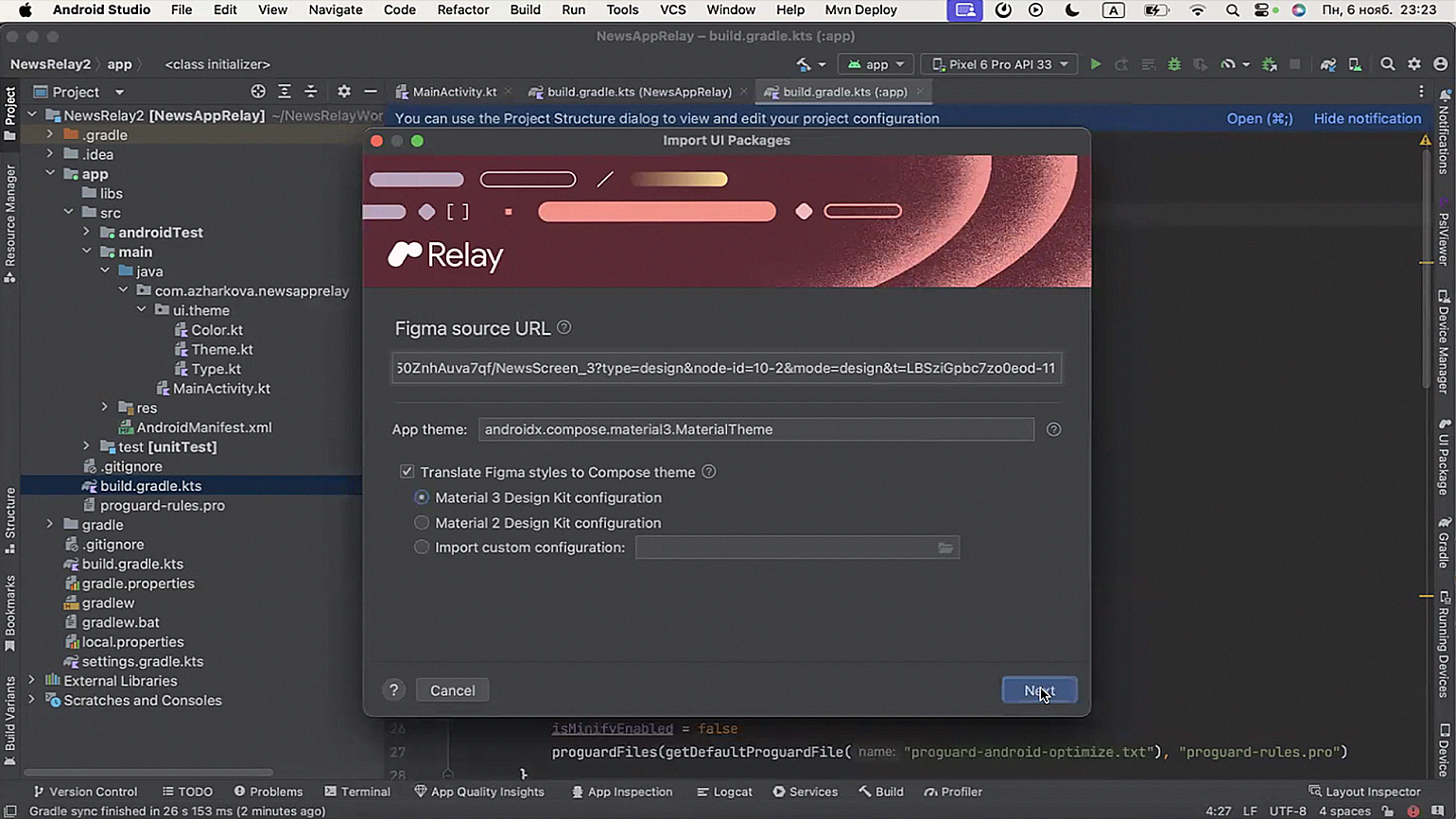The image size is (1456, 819).
Task: Expand the test [unitTest] folder
Action: (x=87, y=446)
